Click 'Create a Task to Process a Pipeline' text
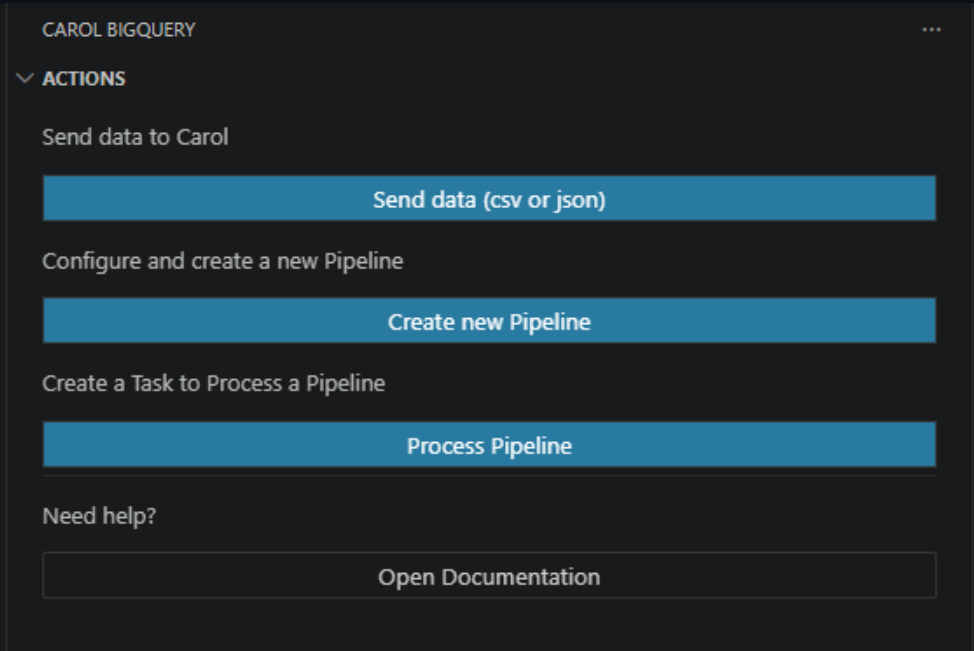This screenshot has height=651, width=974. [214, 383]
